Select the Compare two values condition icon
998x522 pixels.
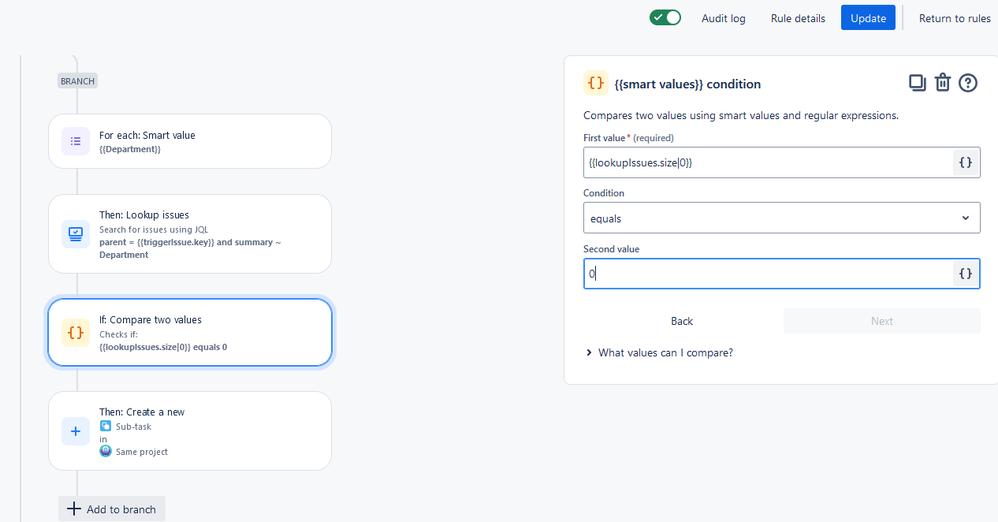[76, 332]
